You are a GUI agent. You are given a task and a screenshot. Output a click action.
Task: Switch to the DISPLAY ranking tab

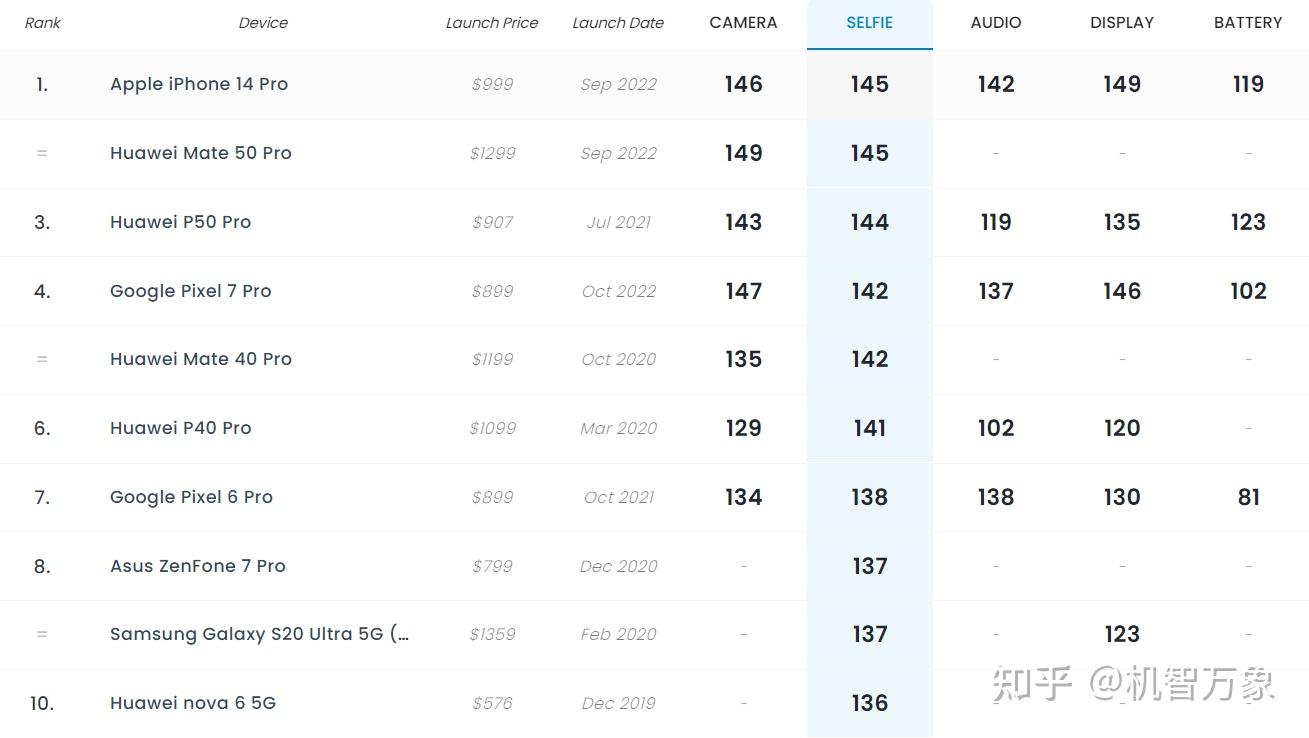click(x=1121, y=23)
